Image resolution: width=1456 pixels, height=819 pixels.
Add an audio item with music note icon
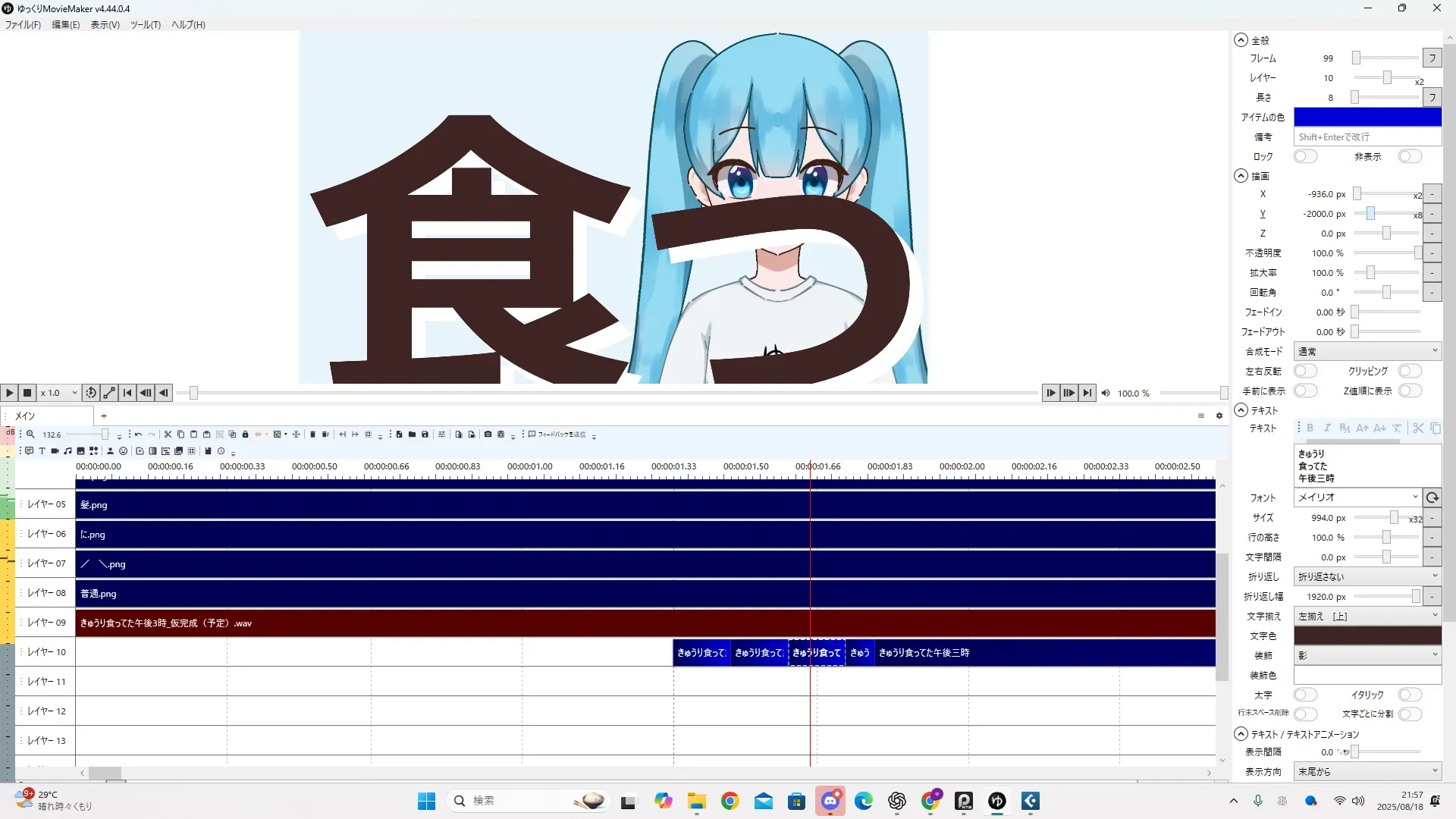tap(67, 451)
